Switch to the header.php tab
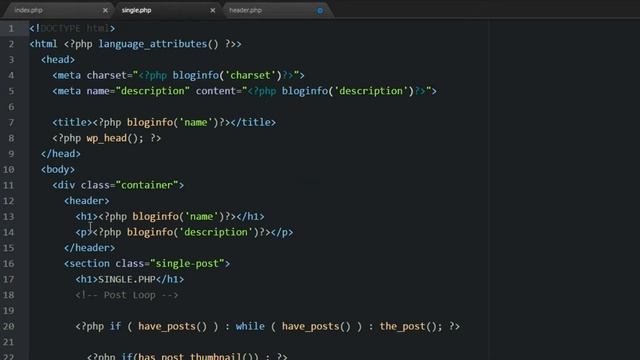The image size is (640, 360). coord(245,10)
